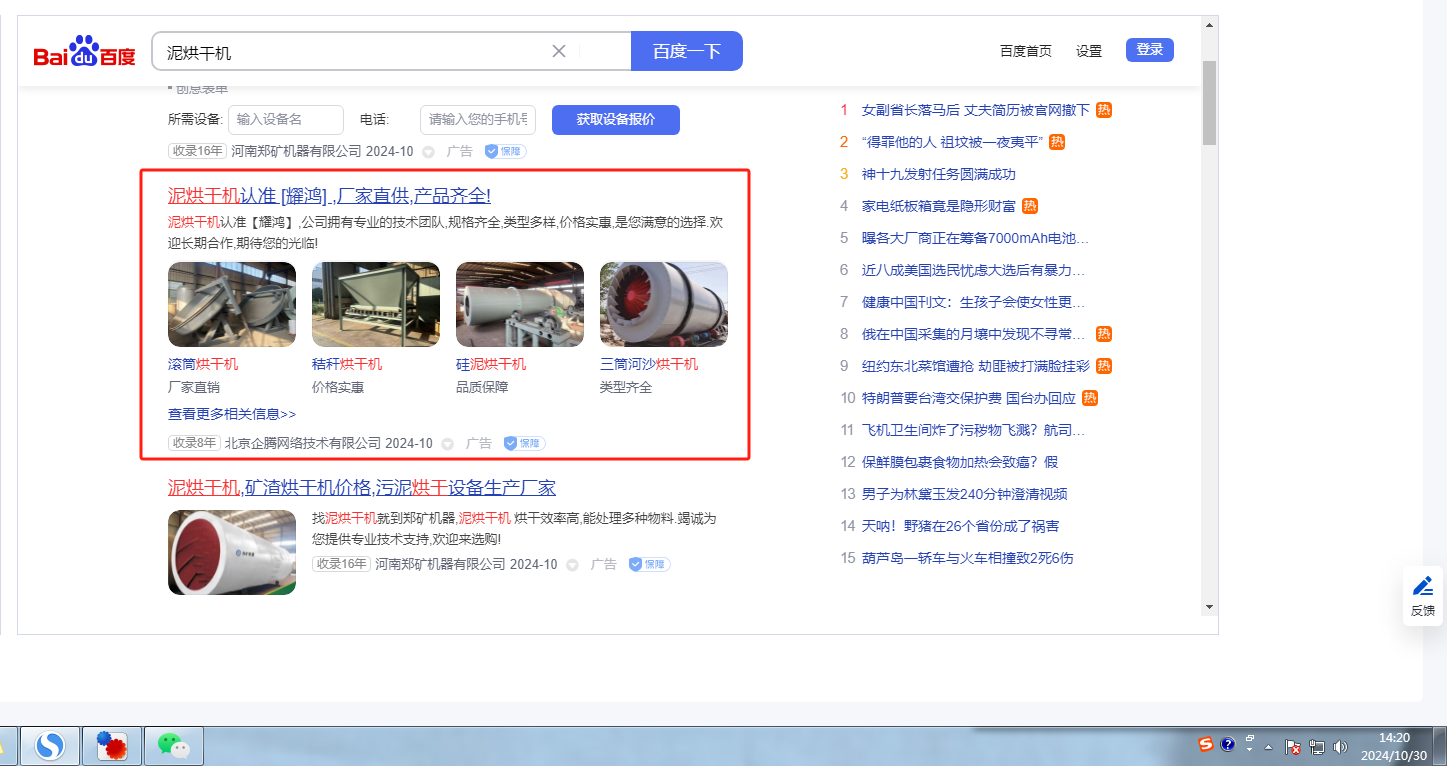The width and height of the screenshot is (1447, 766).
Task: Click the Baidu logo
Action: pyautogui.click(x=84, y=52)
